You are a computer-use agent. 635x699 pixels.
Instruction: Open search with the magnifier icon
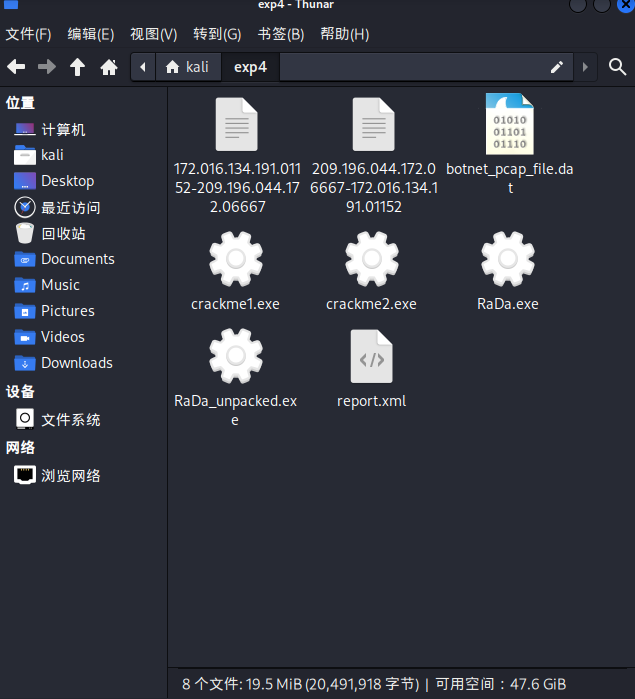click(618, 67)
